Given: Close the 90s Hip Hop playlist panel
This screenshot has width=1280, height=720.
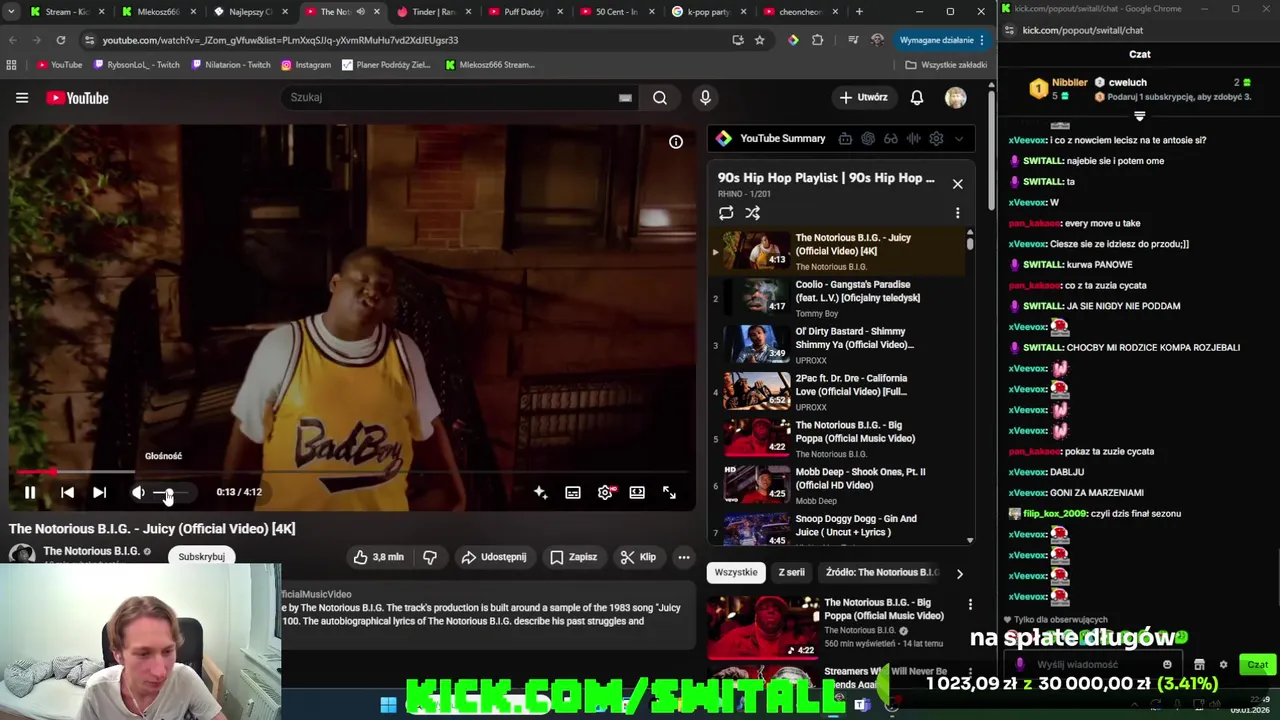Looking at the screenshot, I should point(957,184).
